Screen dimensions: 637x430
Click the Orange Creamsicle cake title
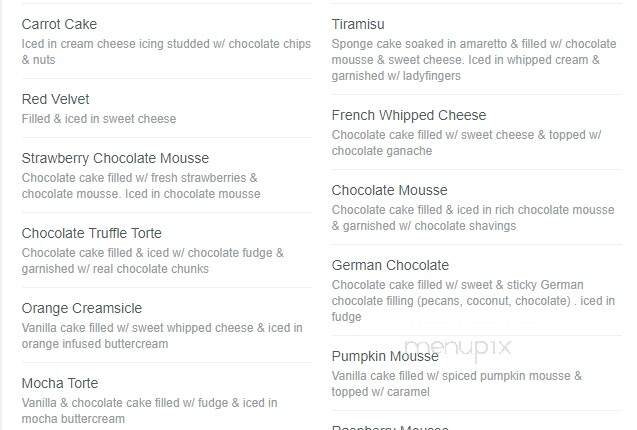[82, 308]
